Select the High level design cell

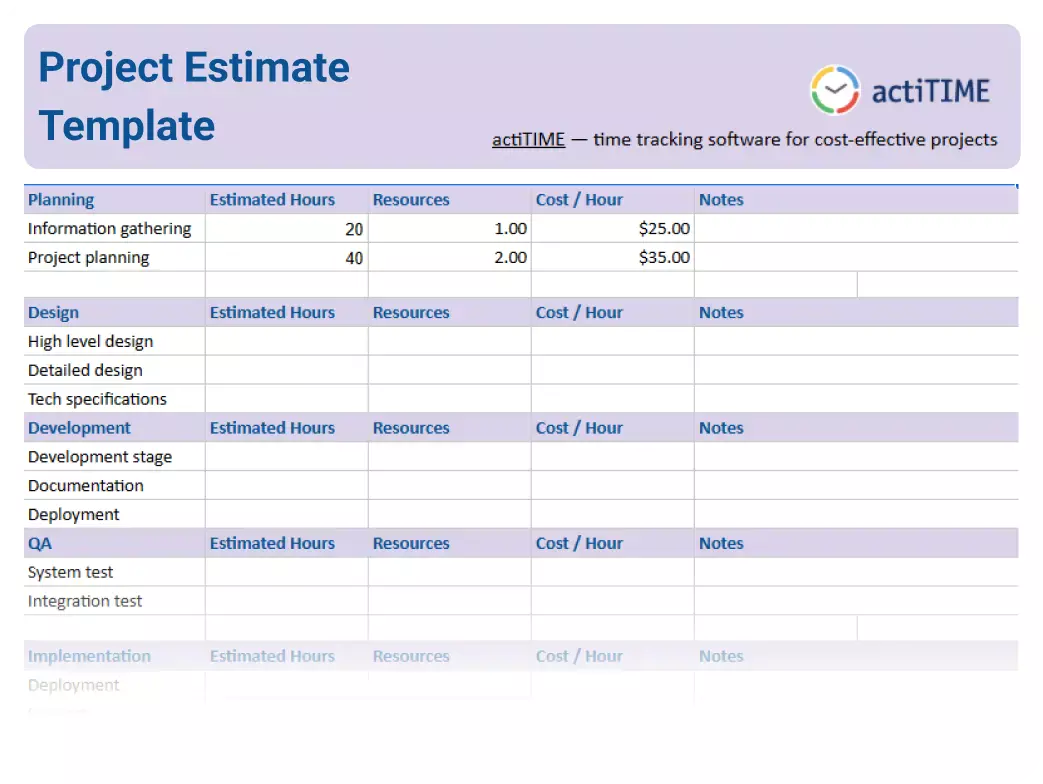pos(90,341)
